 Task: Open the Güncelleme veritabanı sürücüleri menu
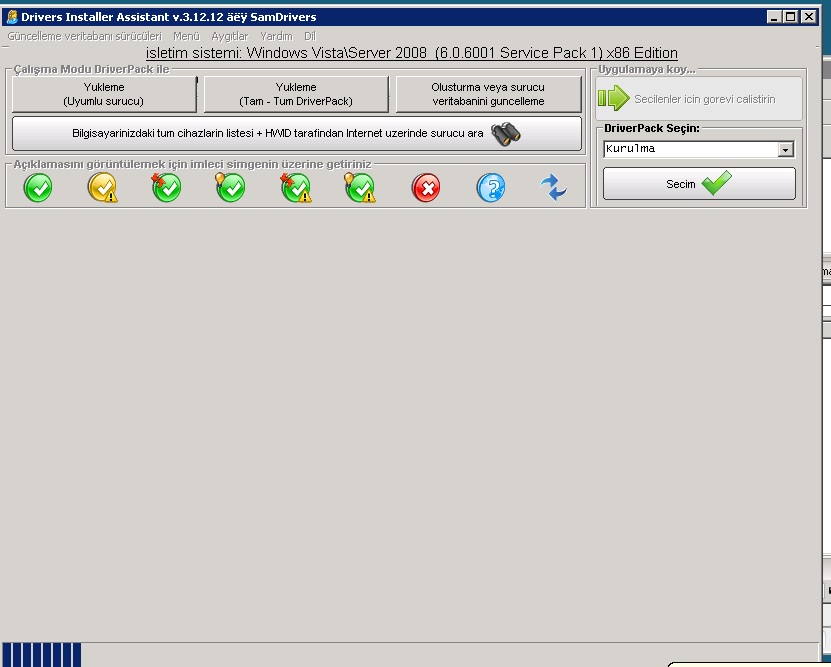[x=84, y=36]
